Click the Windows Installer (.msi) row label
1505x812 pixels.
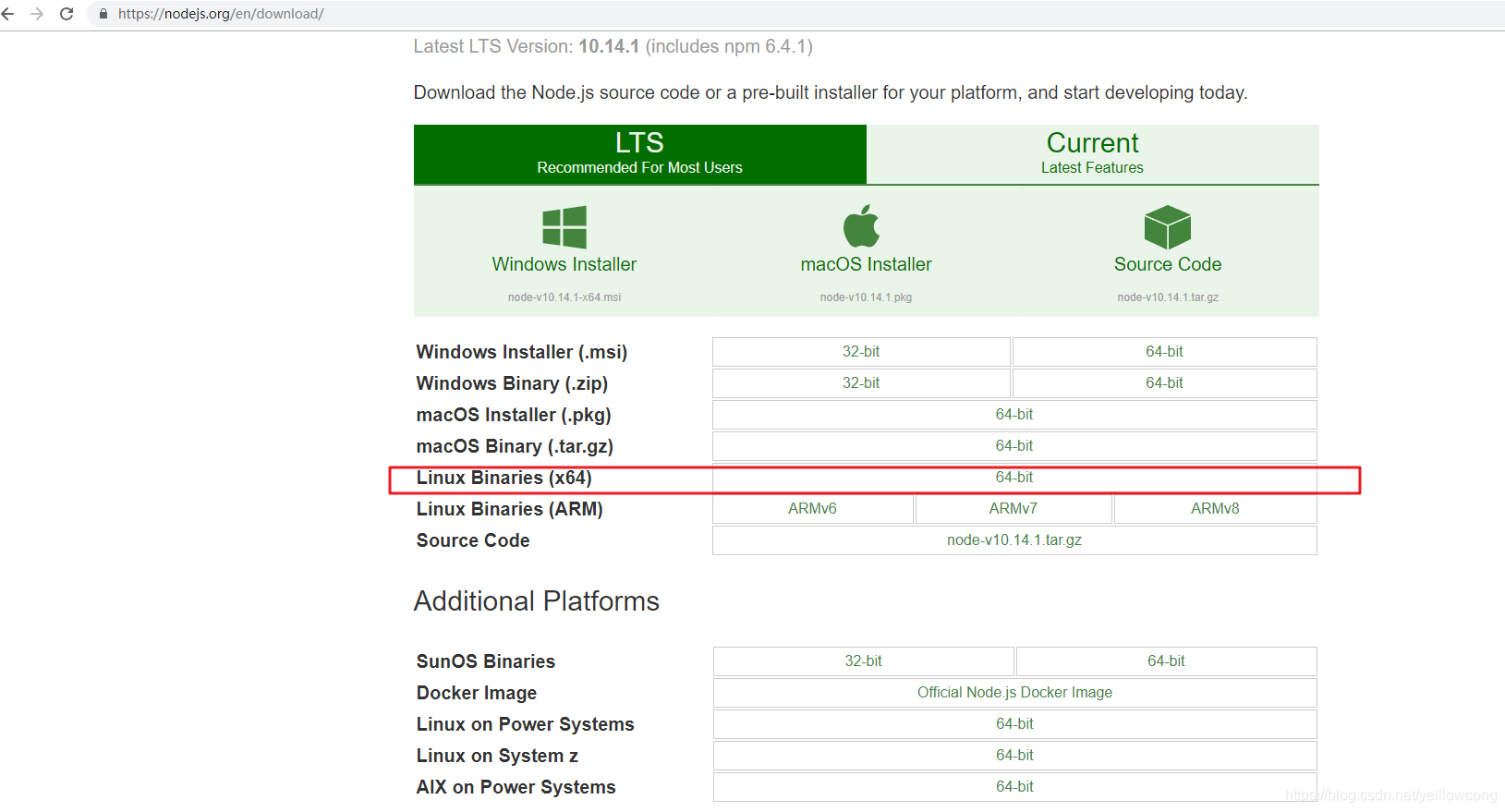pos(522,352)
